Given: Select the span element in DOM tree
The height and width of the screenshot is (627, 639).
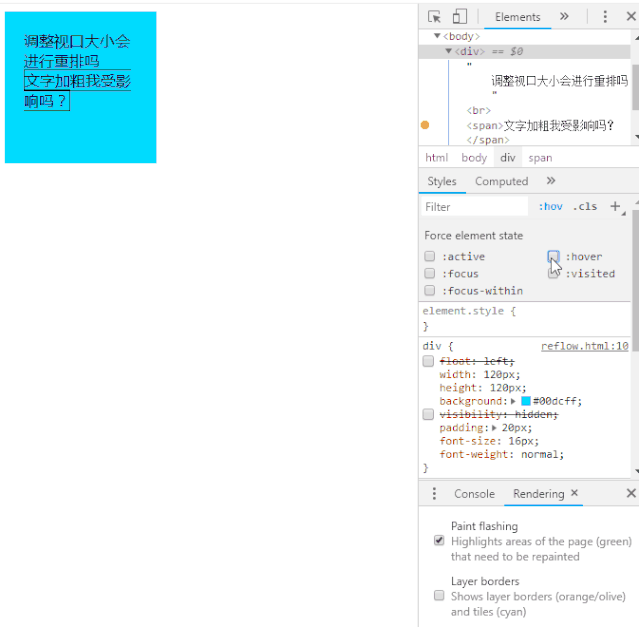Looking at the screenshot, I should [540, 125].
